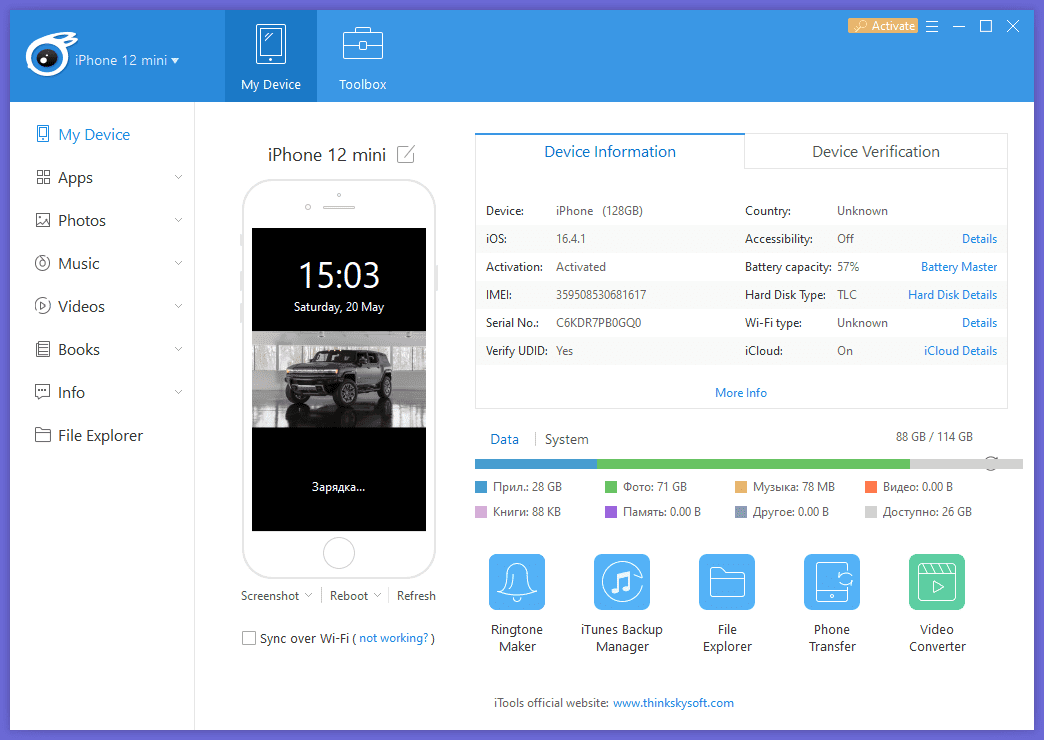This screenshot has height=740, width=1044.
Task: Click the blue Прил. color swatch
Action: tap(481, 487)
